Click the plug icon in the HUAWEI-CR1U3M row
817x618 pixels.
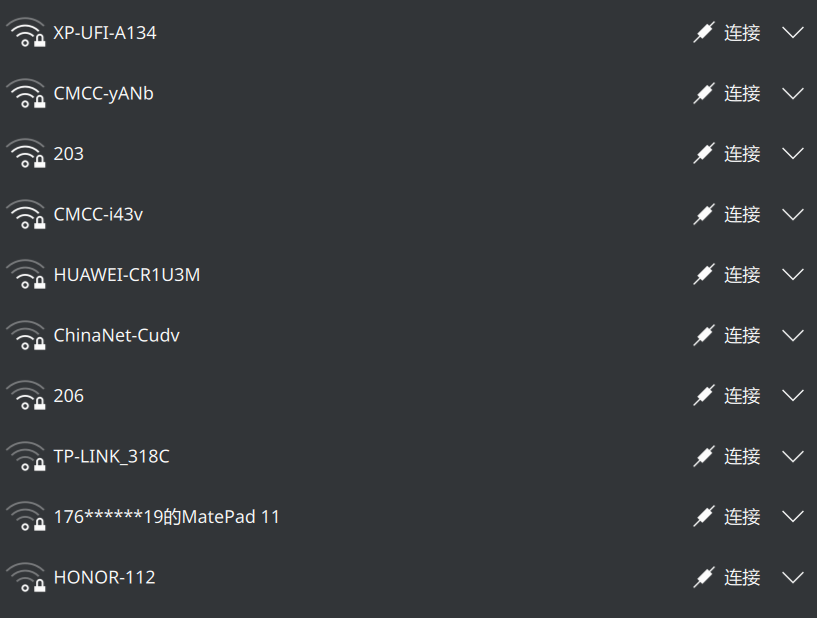[704, 275]
